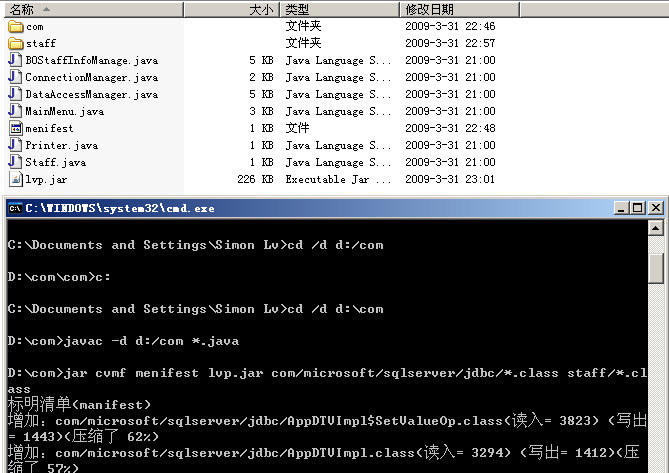Close the cmd.exe window
This screenshot has width=669, height=473.
pos(656,208)
